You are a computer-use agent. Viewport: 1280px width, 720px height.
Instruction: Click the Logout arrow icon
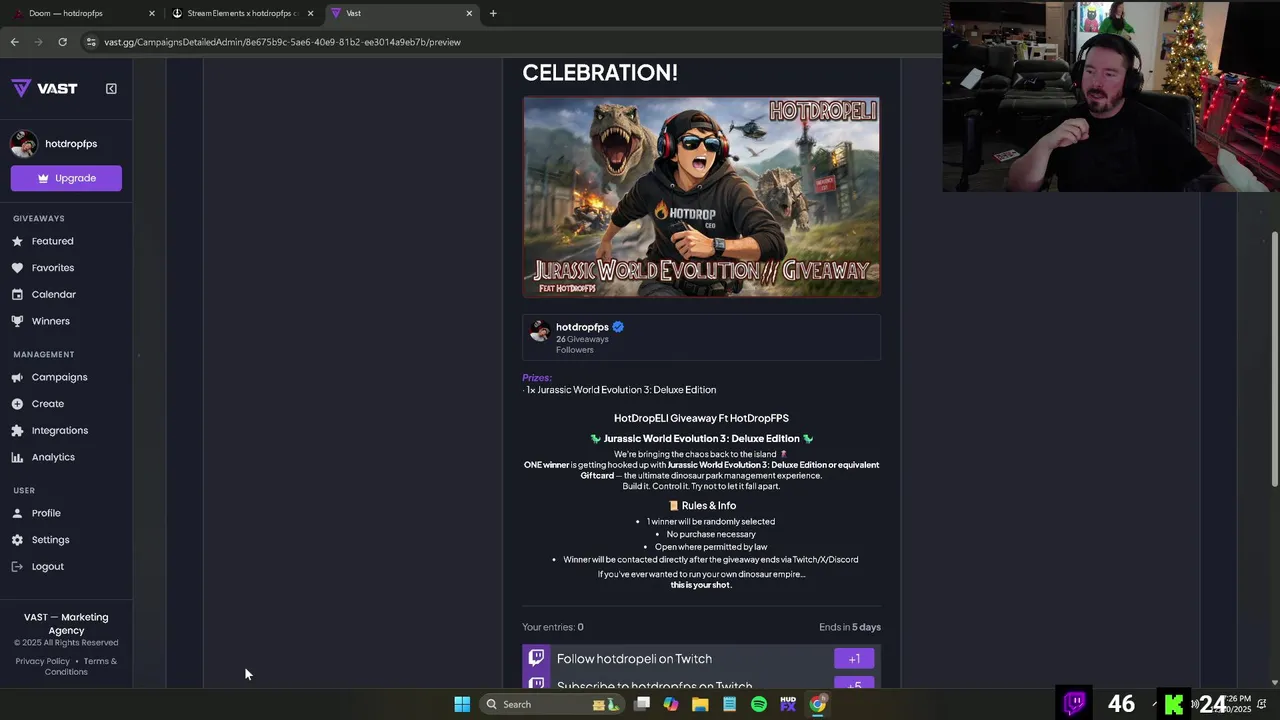(17, 567)
